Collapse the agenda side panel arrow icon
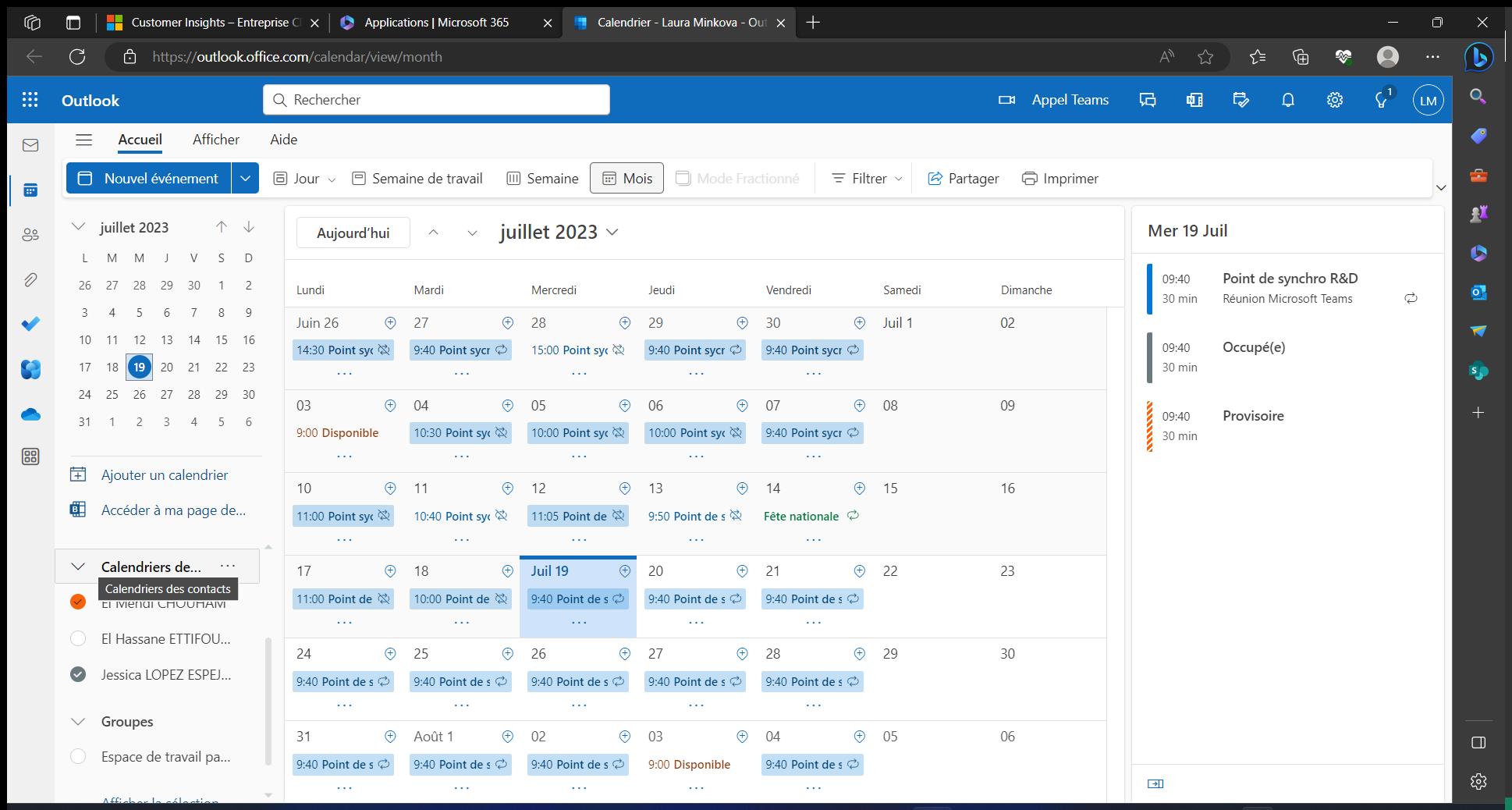 [1156, 783]
